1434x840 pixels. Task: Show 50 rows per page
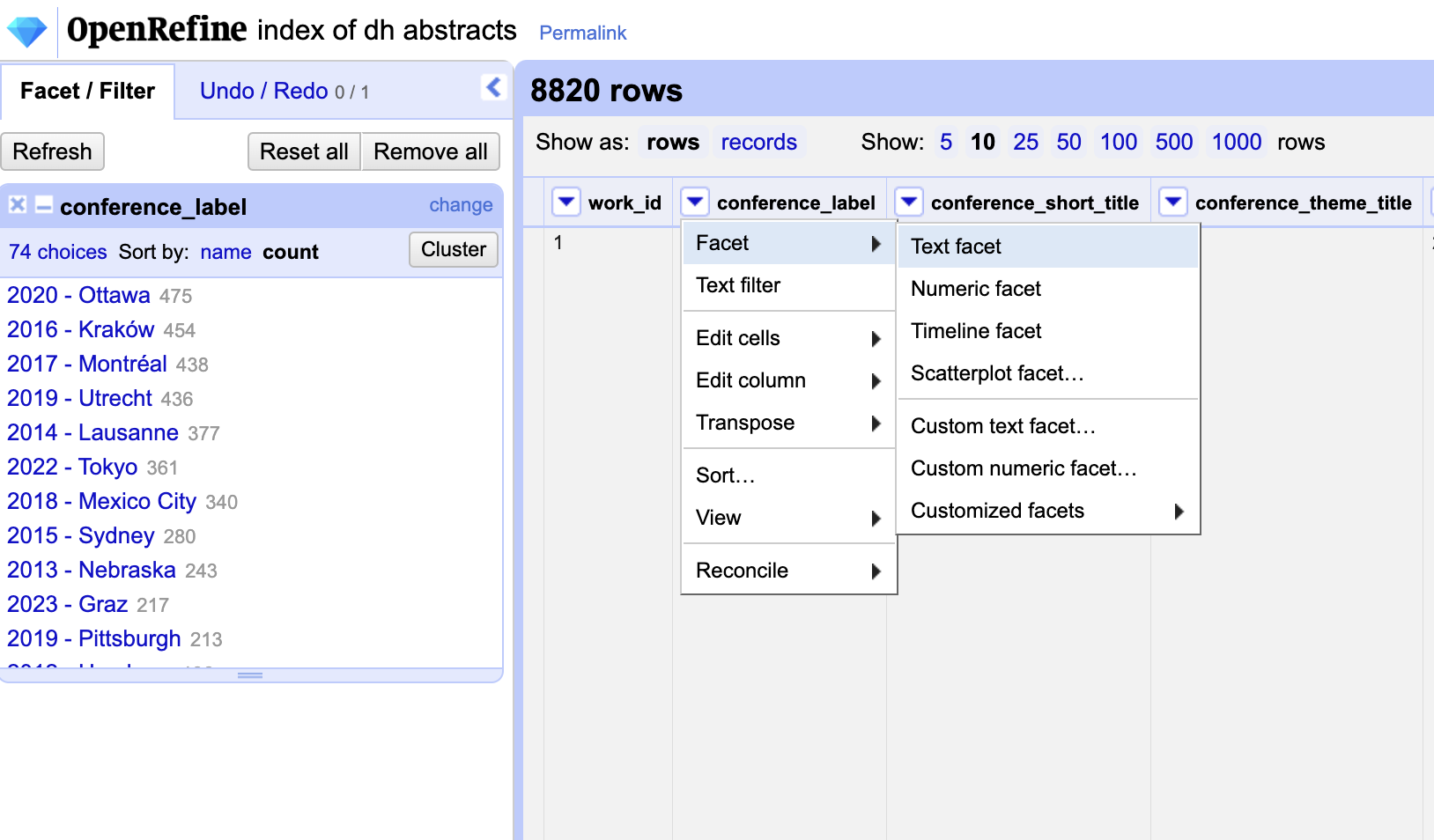pos(1068,143)
